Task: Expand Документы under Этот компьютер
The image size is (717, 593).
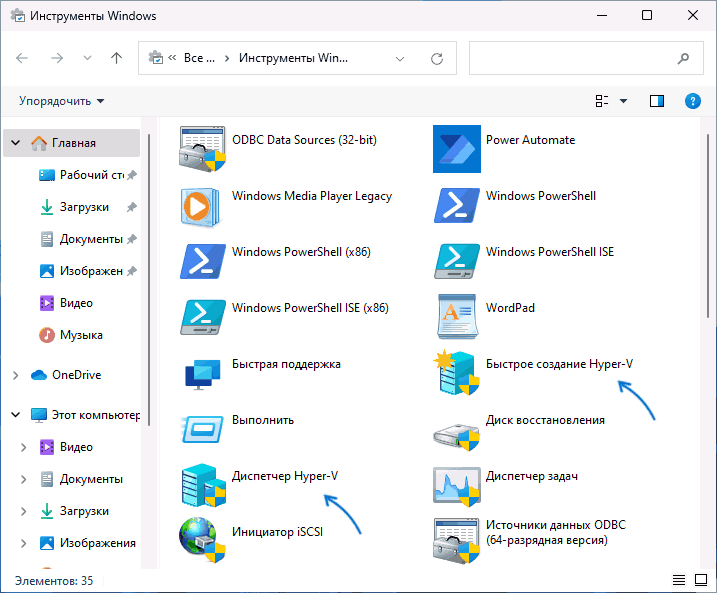Action: coord(23,479)
